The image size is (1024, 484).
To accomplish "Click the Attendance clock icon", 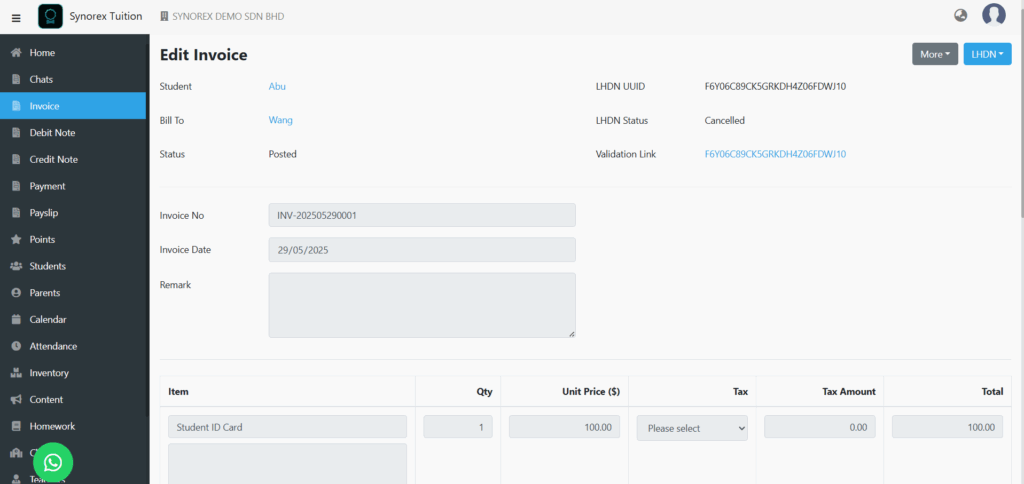I will click(x=16, y=346).
